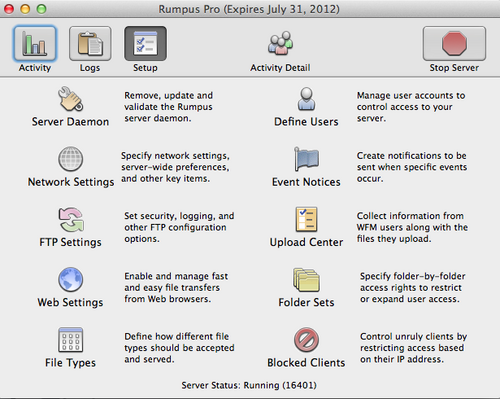
Task: Open the Event Notices flag icon
Action: [306, 159]
